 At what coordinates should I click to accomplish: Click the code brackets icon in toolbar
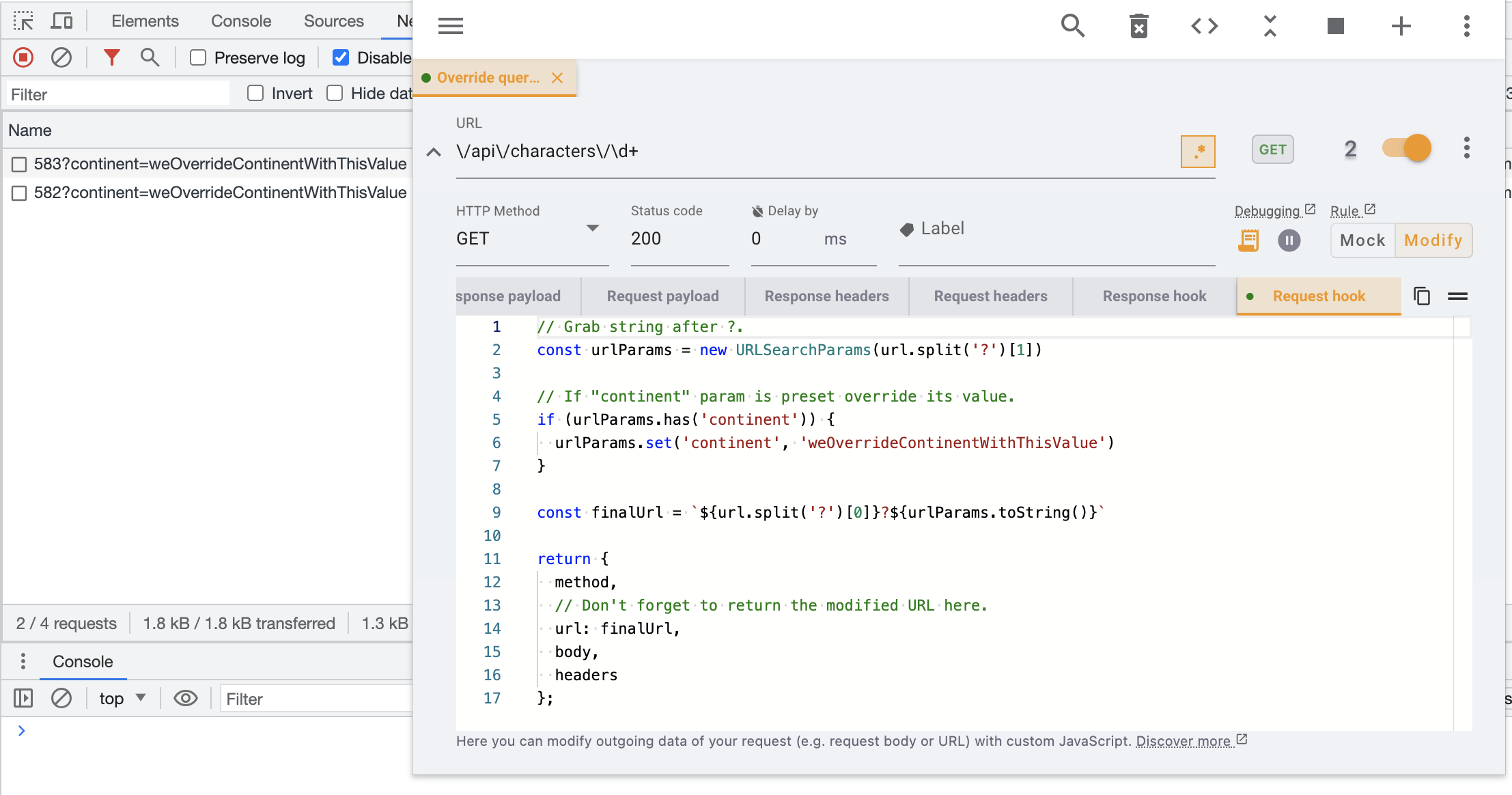point(1204,26)
